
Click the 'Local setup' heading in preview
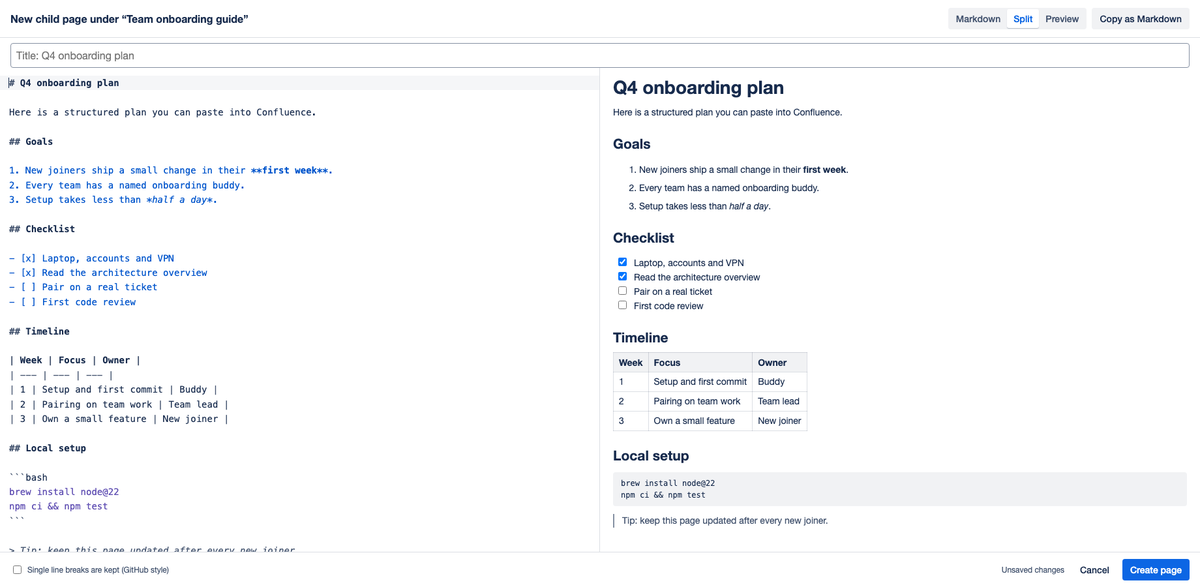651,456
